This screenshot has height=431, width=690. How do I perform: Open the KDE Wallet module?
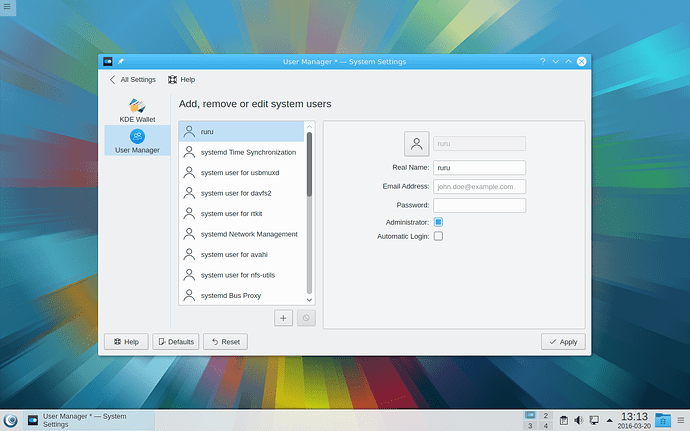pyautogui.click(x=137, y=111)
